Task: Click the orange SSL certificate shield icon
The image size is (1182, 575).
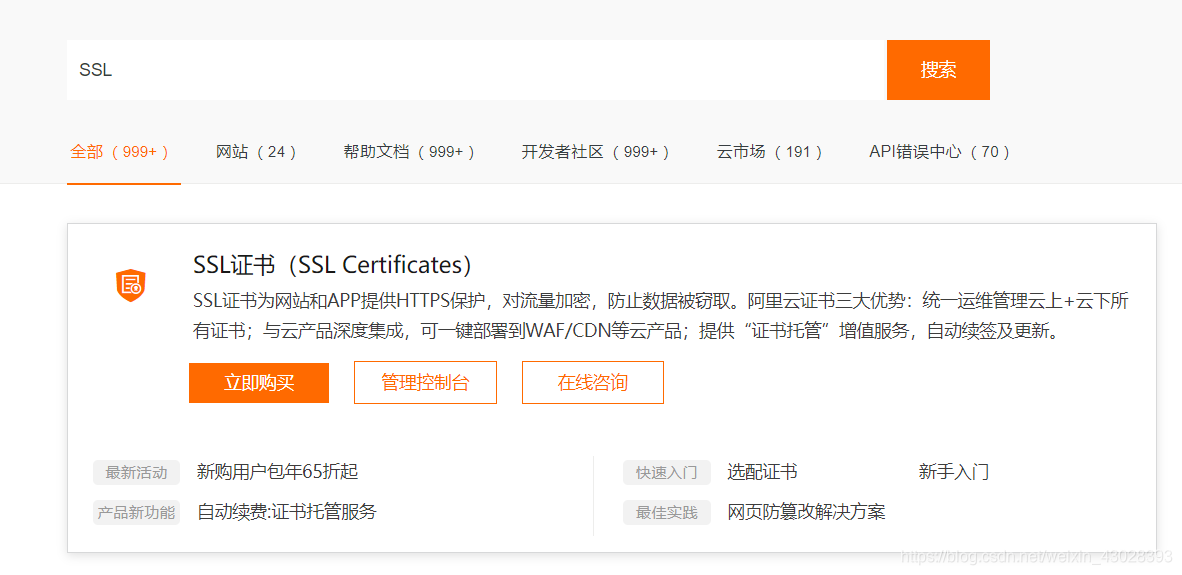Action: tap(131, 286)
